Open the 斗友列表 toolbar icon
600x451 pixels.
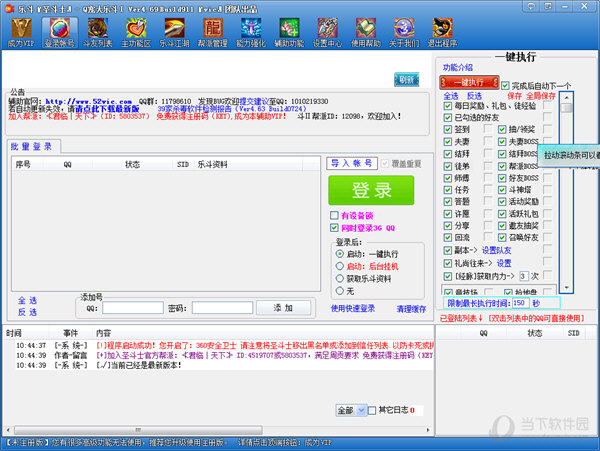click(x=98, y=33)
